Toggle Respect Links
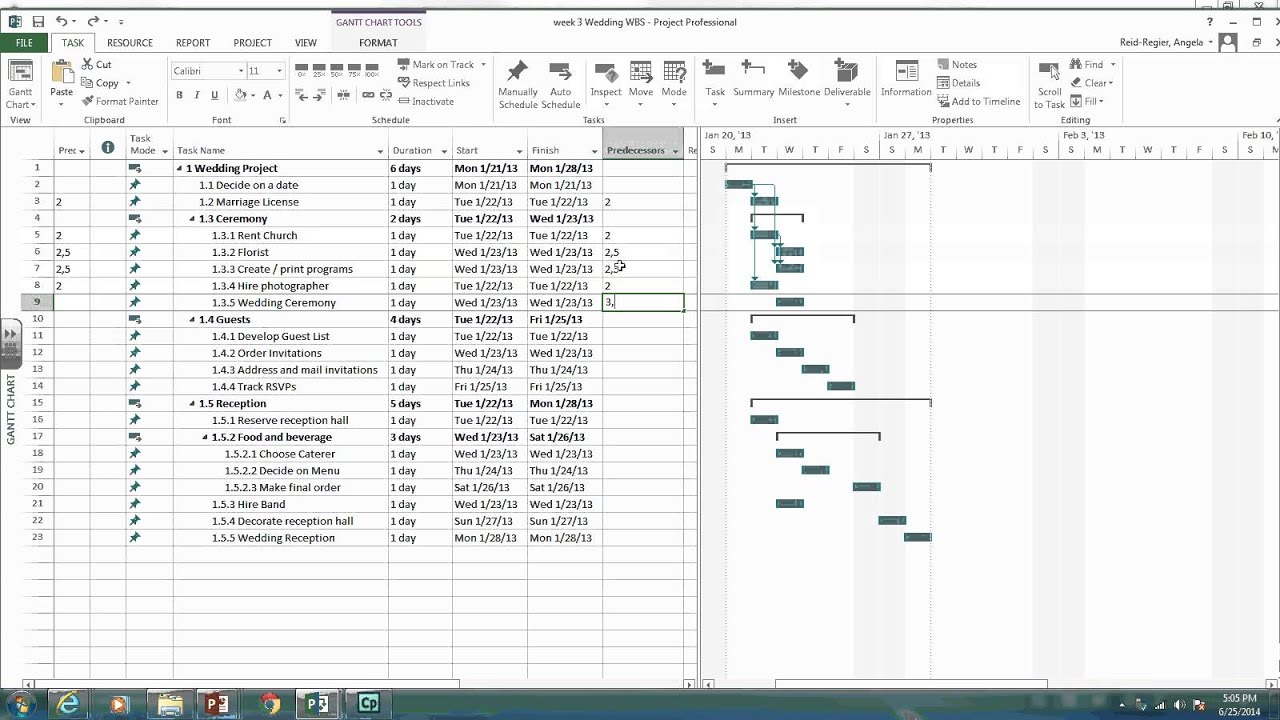This screenshot has height=720, width=1280. click(433, 83)
